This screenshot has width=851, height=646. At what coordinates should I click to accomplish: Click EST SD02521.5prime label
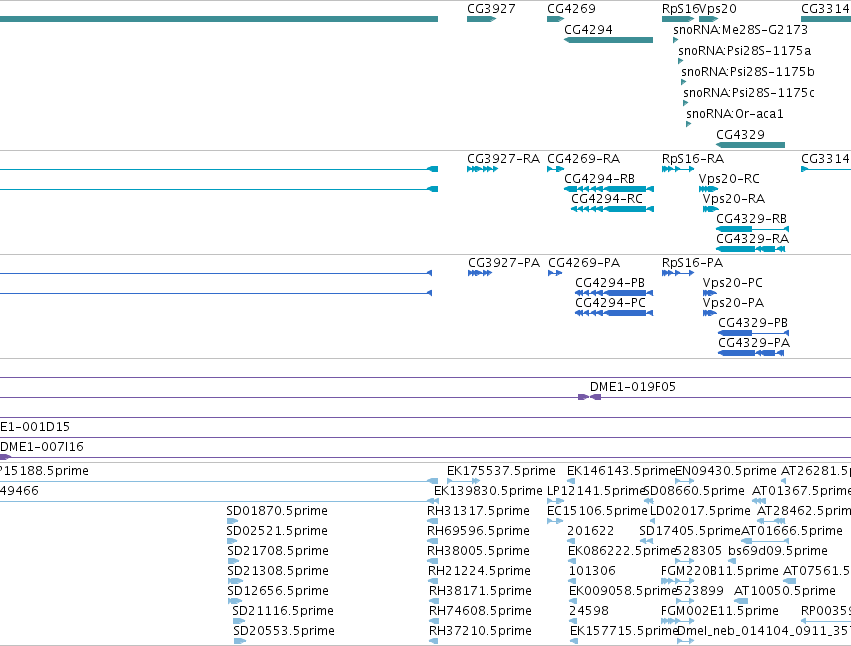277,531
